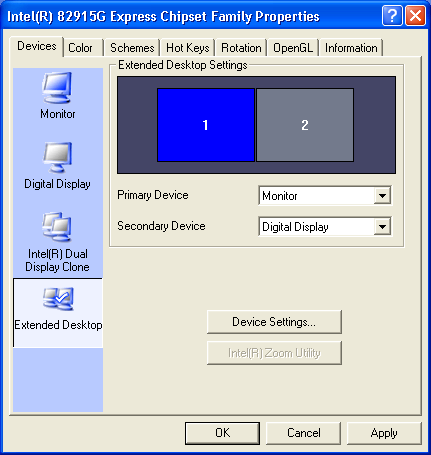Screen dimensions: 431x455
Task: Click the Primary Device label
Action: pyautogui.click(x=153, y=195)
